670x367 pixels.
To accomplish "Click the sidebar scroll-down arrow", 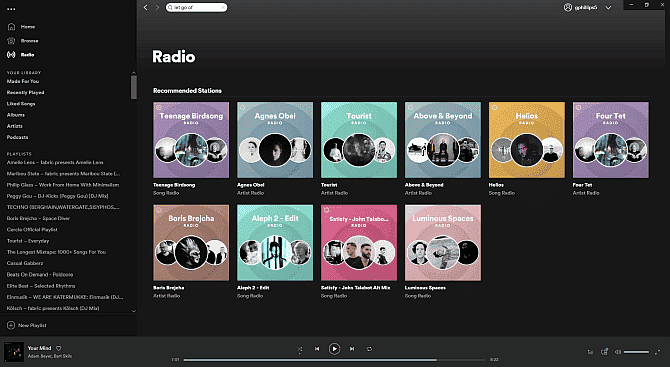I will 134,311.
